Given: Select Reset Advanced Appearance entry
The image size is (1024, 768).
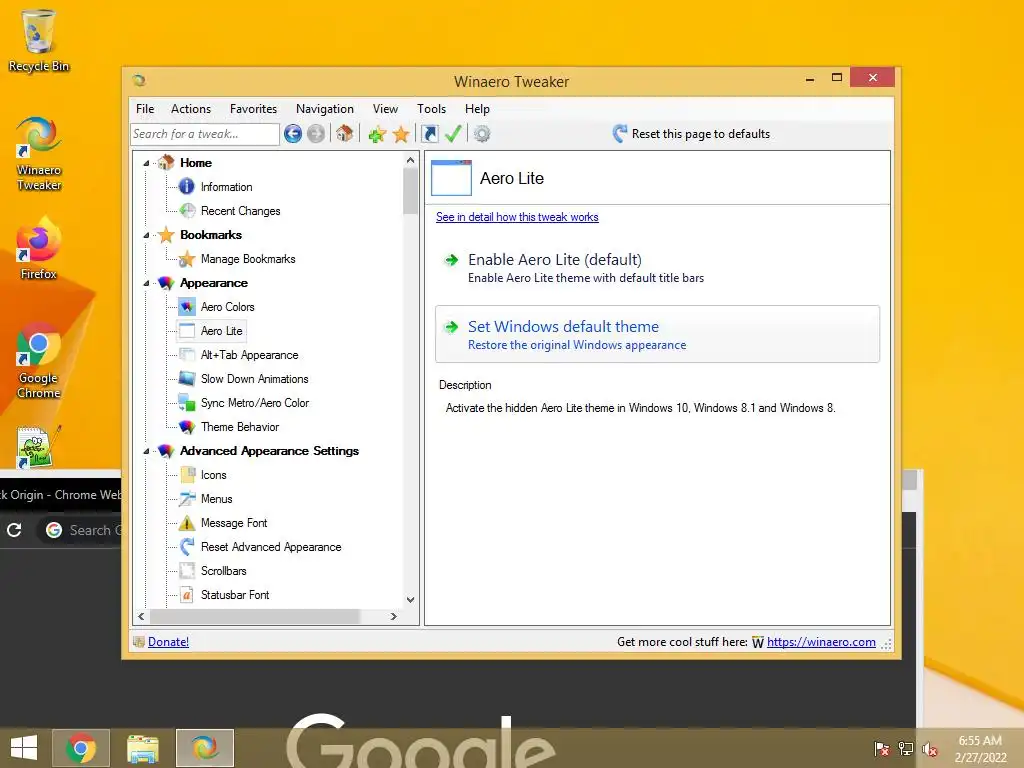Looking at the screenshot, I should (x=271, y=547).
